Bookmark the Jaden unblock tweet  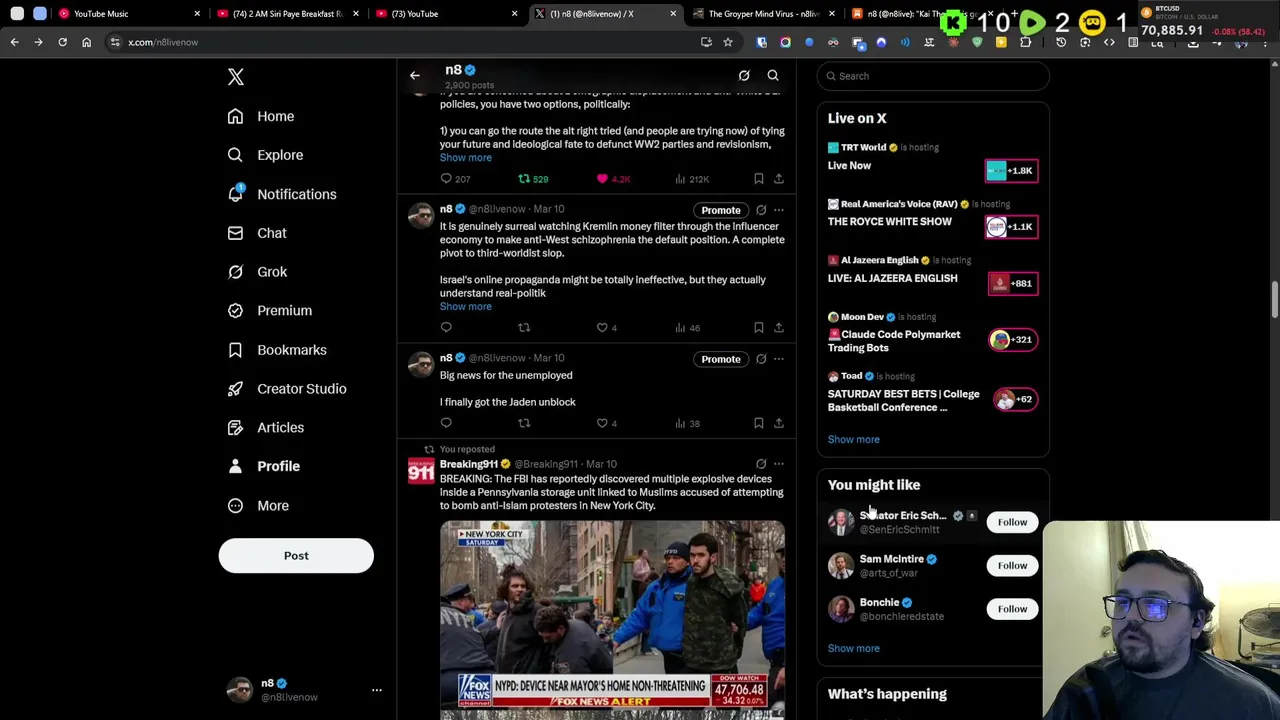coord(758,423)
